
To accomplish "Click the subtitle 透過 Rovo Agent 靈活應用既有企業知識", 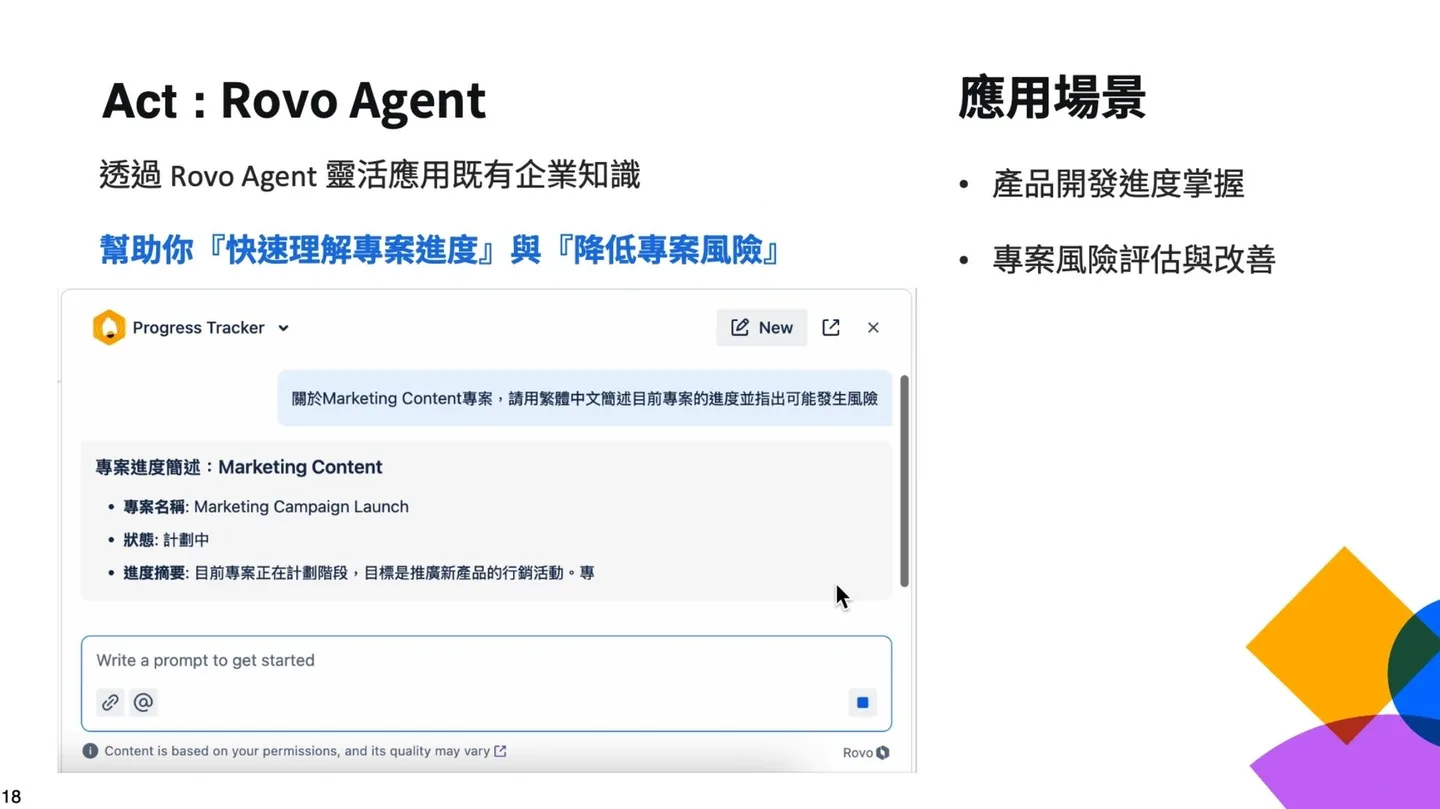I will (370, 175).
